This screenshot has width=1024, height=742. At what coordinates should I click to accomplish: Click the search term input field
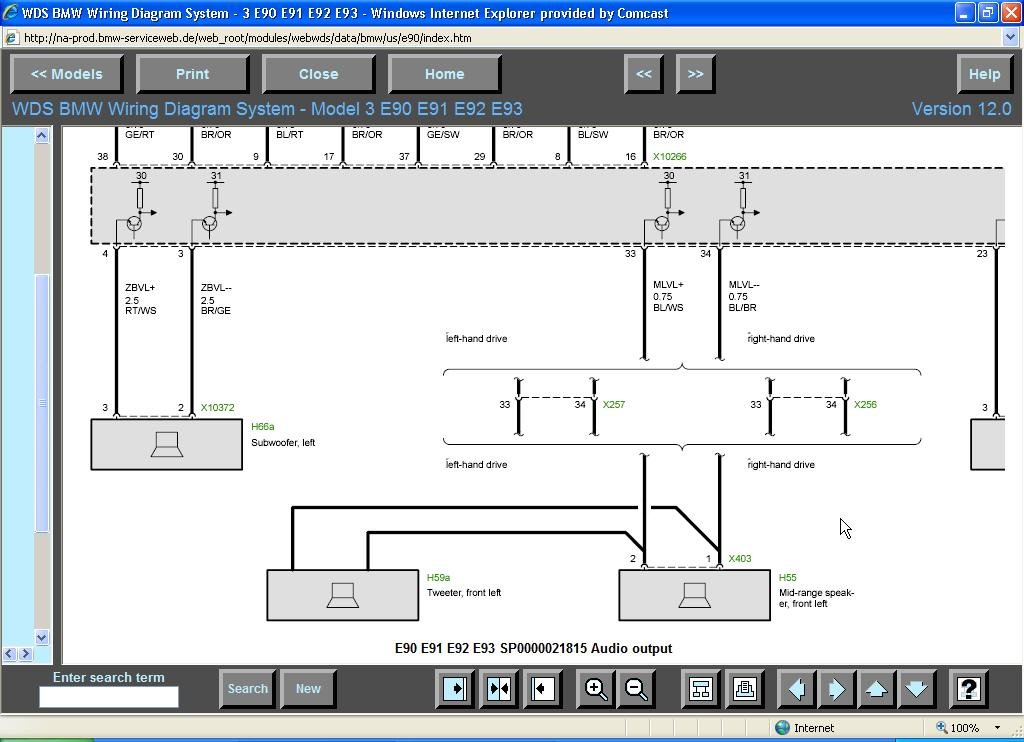click(108, 697)
